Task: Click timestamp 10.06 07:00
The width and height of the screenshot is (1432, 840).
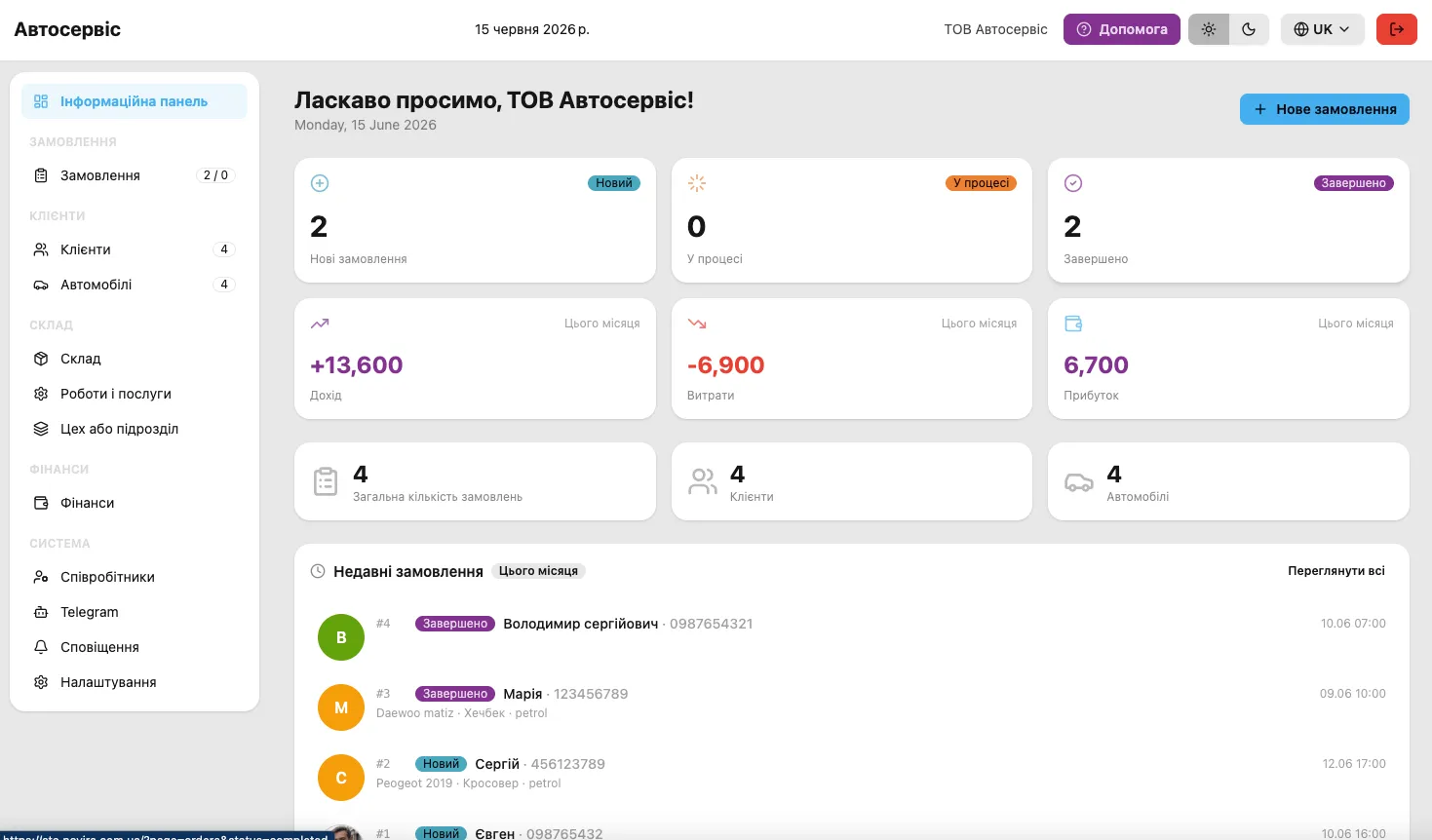Action: click(x=1353, y=624)
